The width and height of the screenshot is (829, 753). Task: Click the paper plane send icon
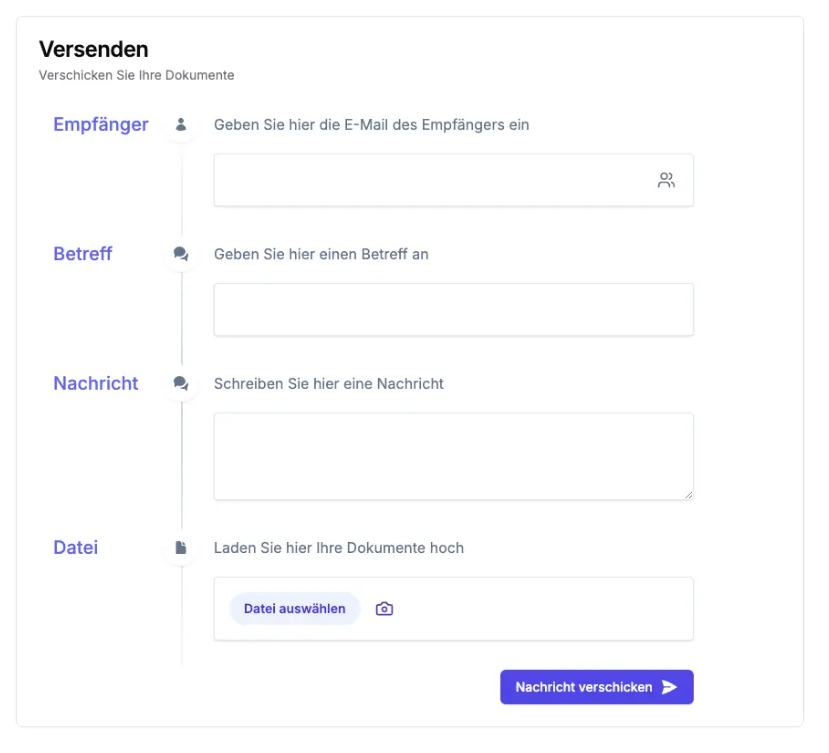tap(670, 687)
